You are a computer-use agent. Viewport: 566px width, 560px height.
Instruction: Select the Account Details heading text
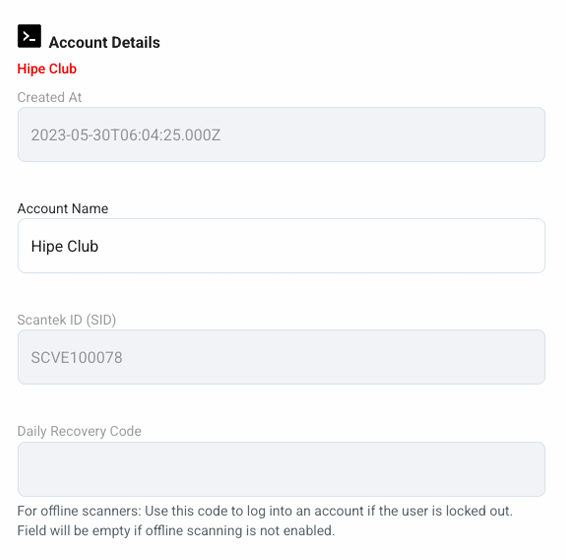coord(104,43)
